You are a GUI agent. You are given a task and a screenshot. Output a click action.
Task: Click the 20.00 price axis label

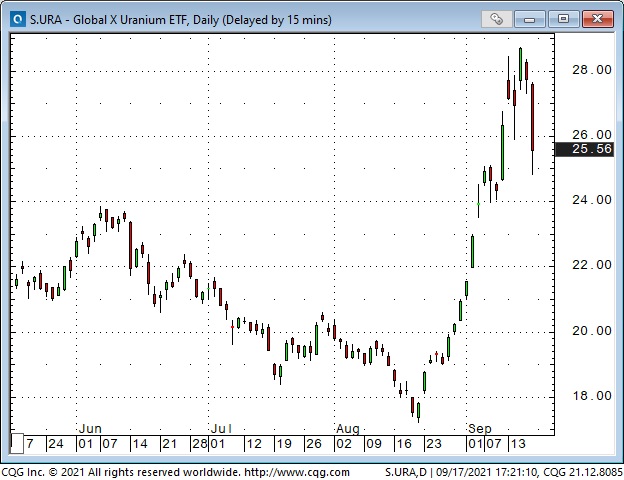tap(591, 331)
